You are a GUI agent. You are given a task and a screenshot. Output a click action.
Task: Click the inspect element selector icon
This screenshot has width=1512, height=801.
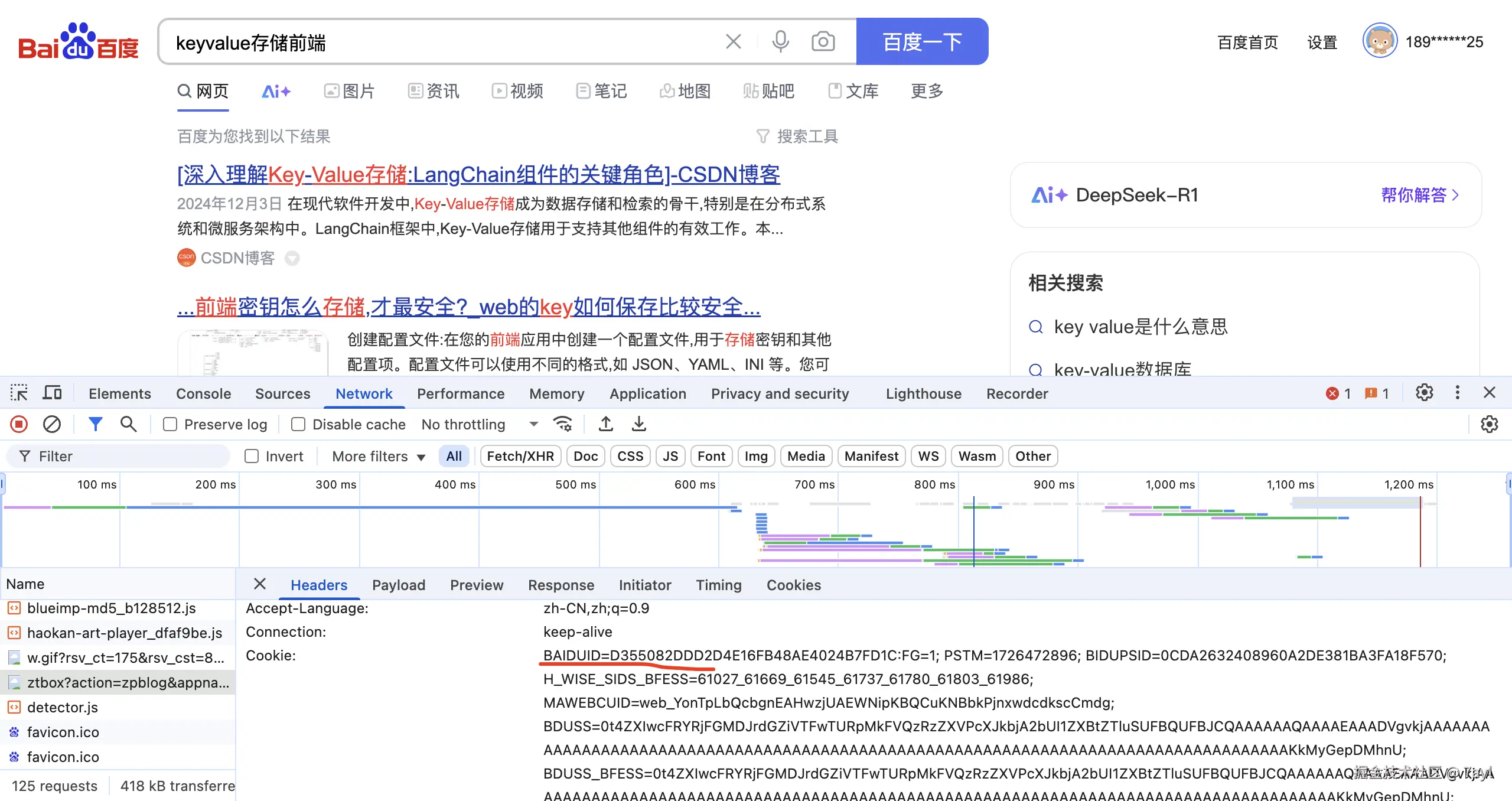coord(19,393)
